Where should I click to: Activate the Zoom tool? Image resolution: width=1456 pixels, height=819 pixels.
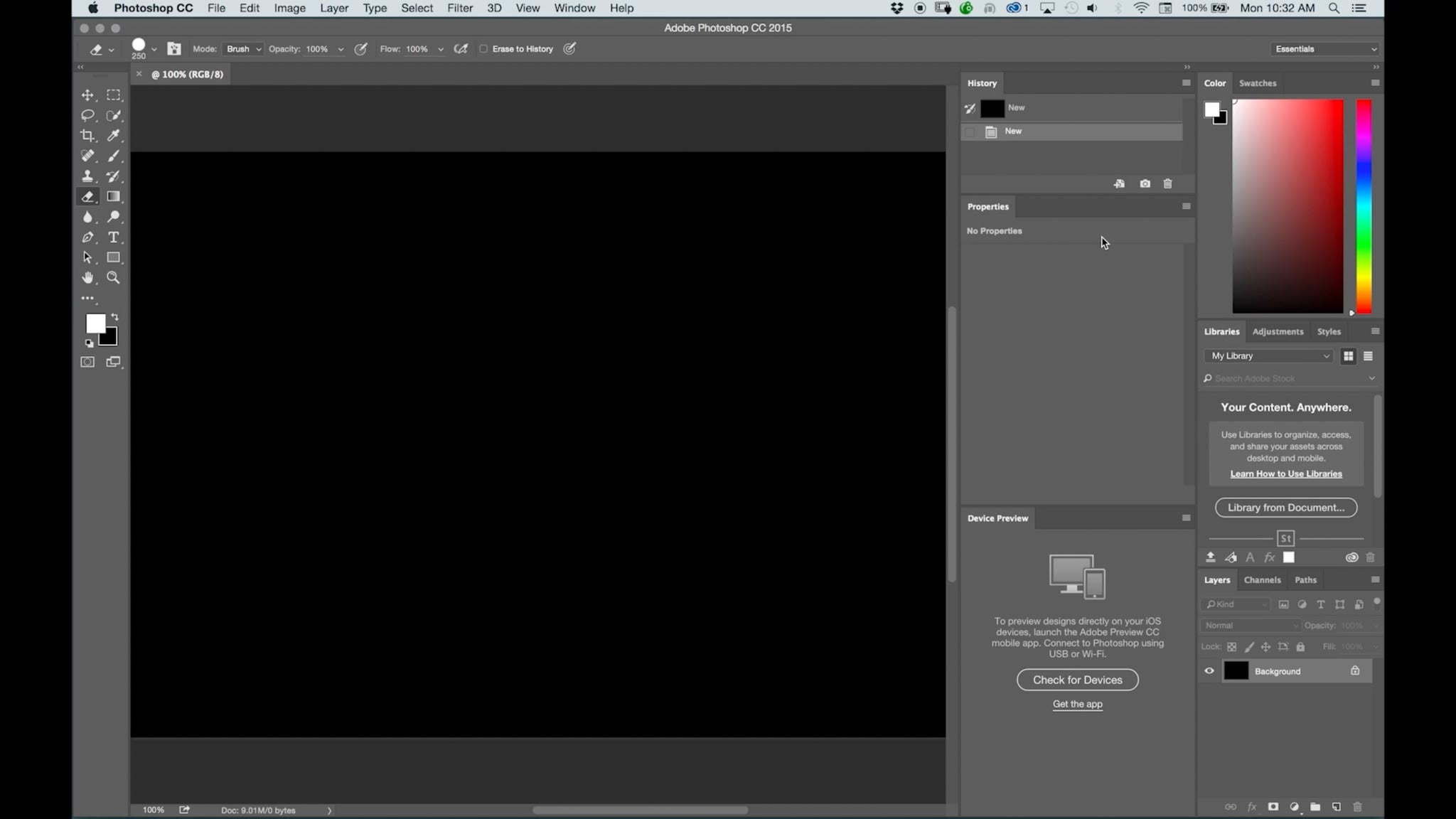pos(114,277)
